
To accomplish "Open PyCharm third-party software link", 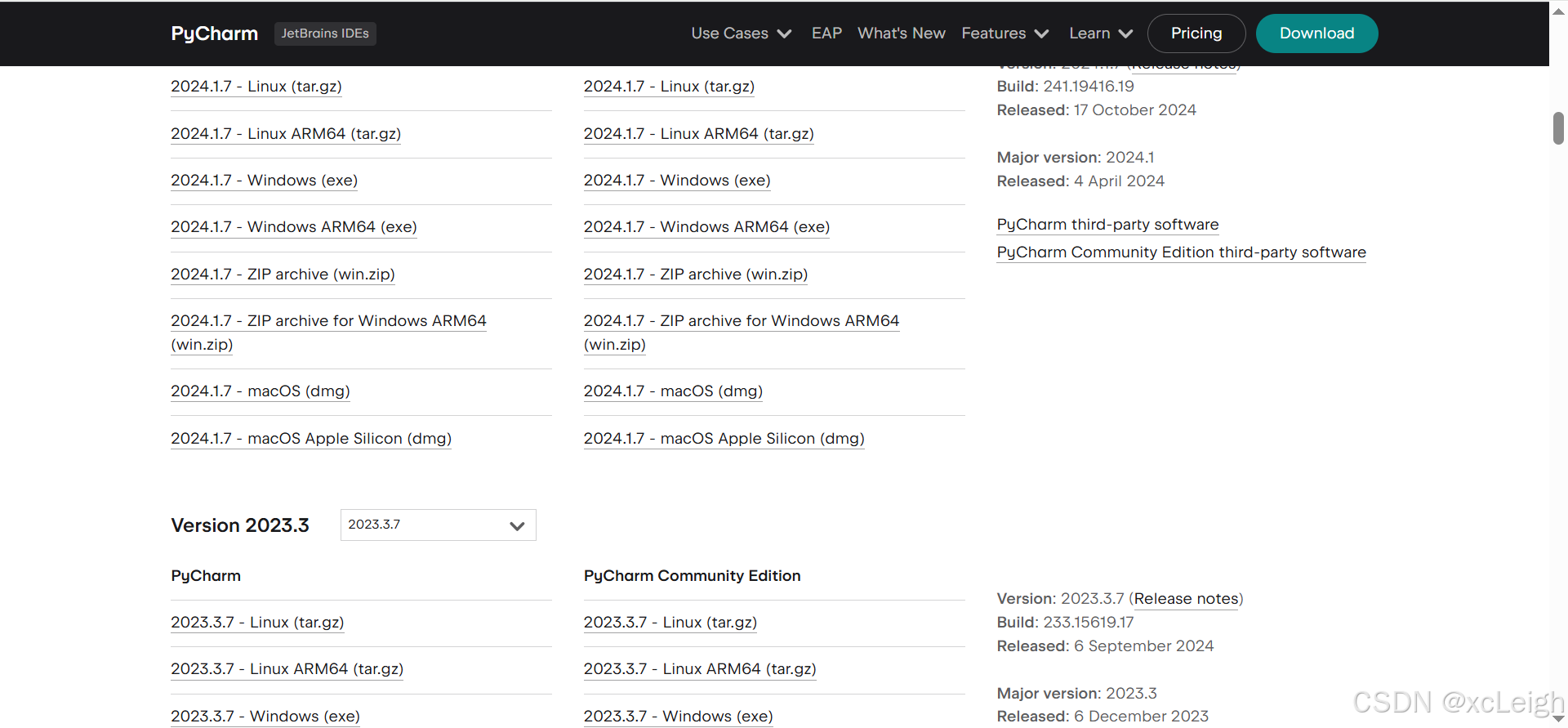I will tap(1107, 225).
